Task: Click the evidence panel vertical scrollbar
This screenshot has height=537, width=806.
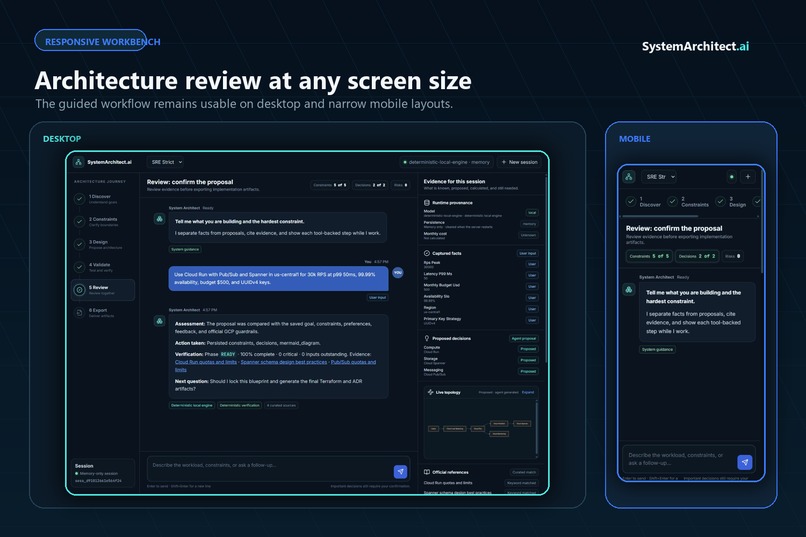Action: tap(545, 272)
